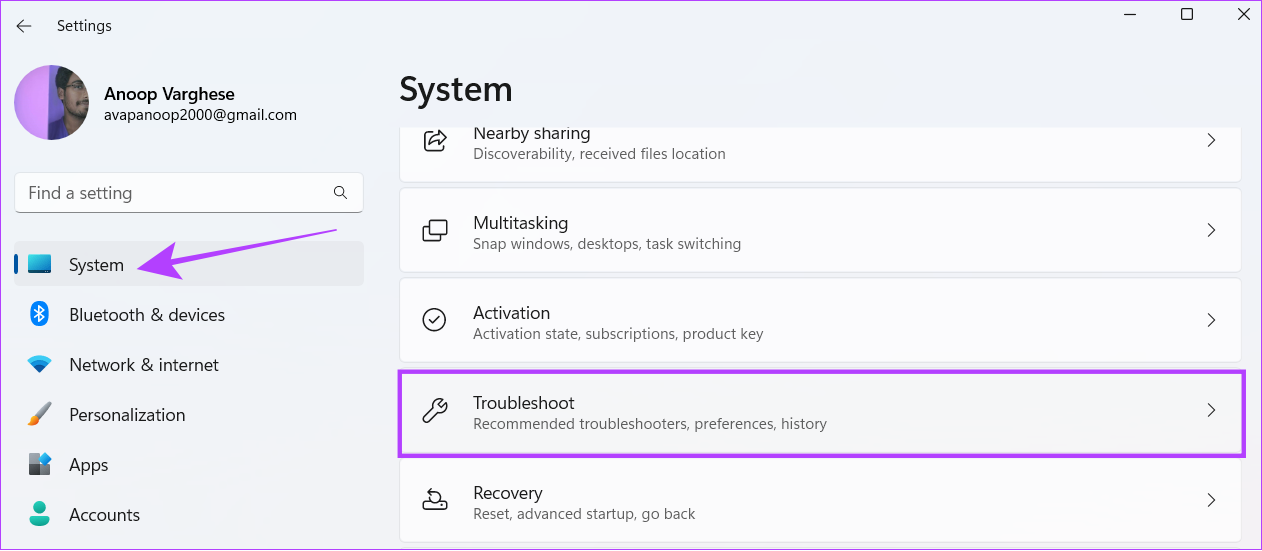The height and width of the screenshot is (551, 1262).
Task: Click the Troubleshoot wrench icon
Action: pos(435,410)
